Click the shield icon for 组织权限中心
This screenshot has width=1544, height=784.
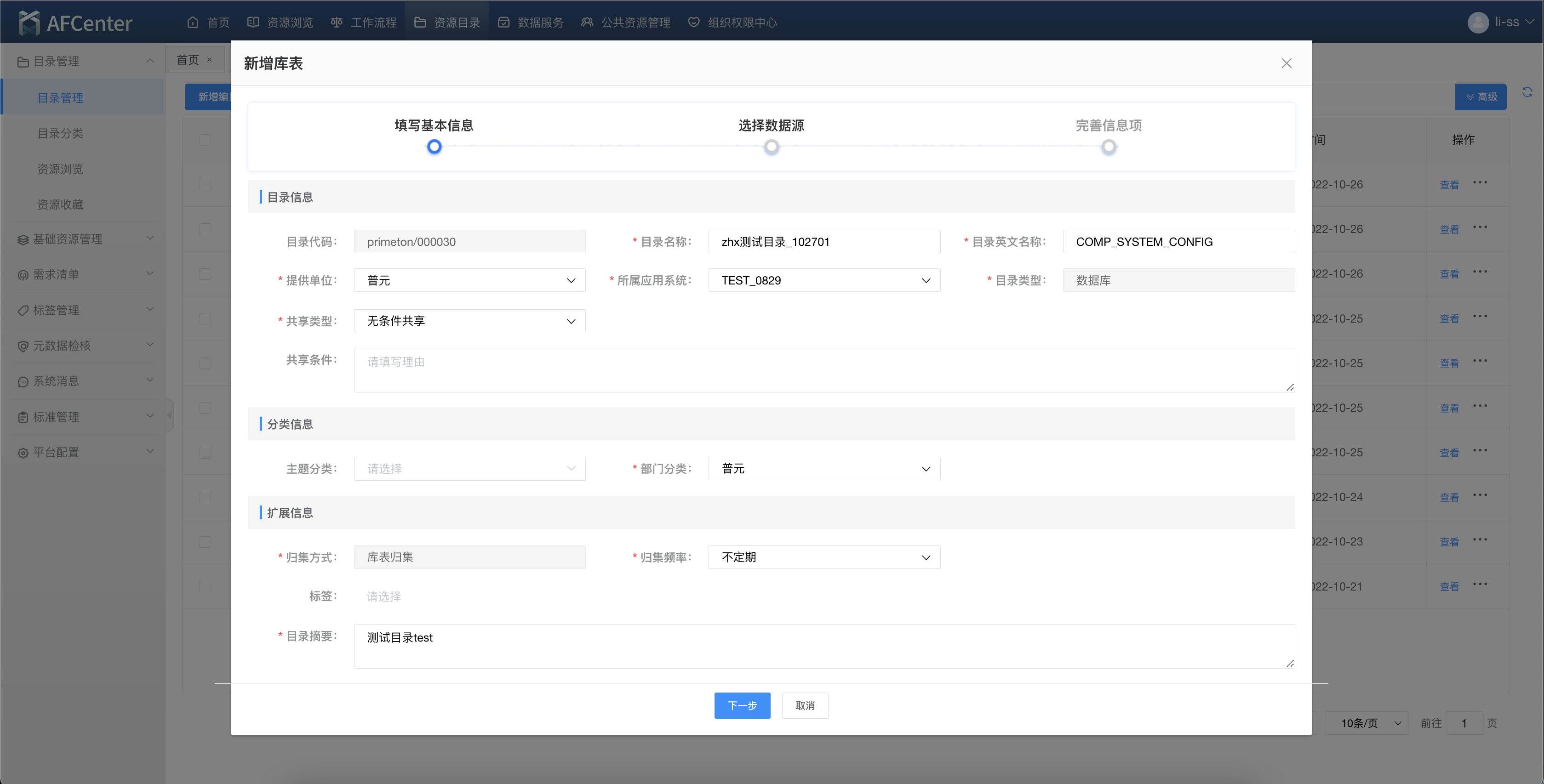pyautogui.click(x=693, y=23)
